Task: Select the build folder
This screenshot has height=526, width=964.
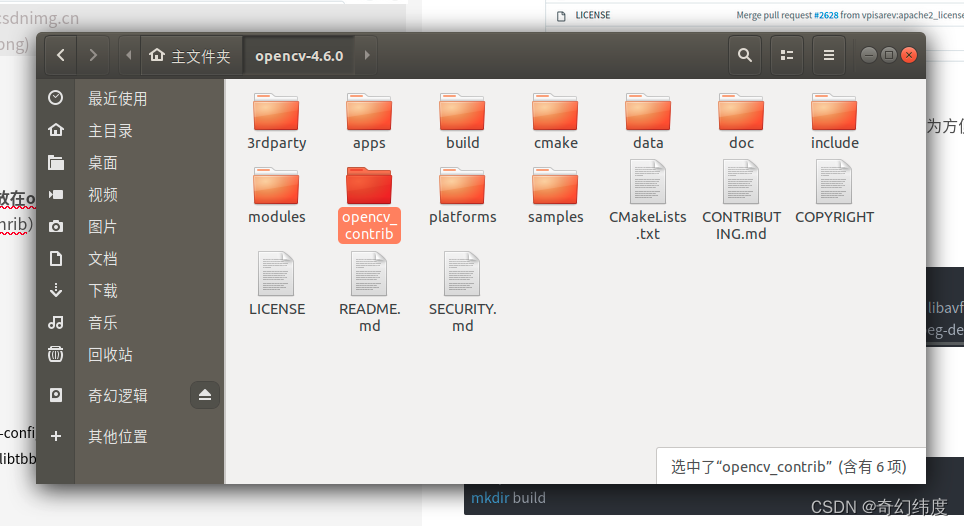Action: pyautogui.click(x=462, y=122)
